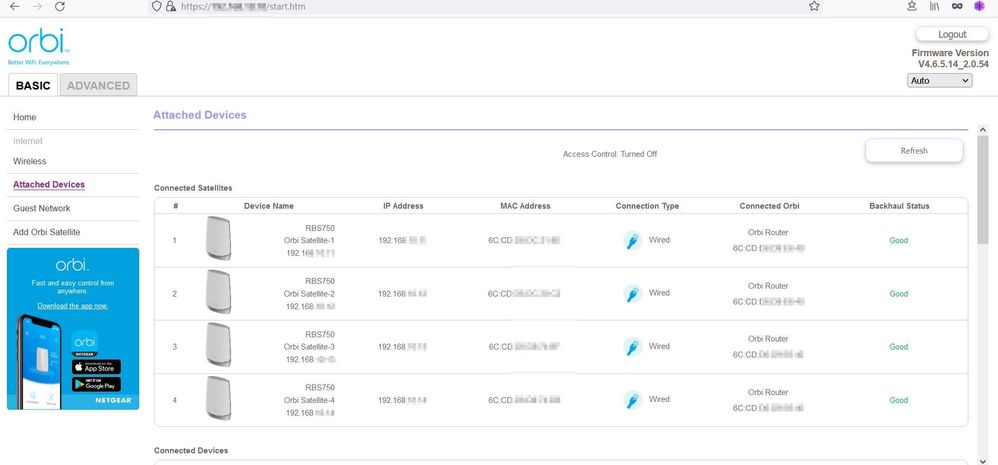Click the Good backhaul status for Satellite-2
998x465 pixels.
click(899, 294)
